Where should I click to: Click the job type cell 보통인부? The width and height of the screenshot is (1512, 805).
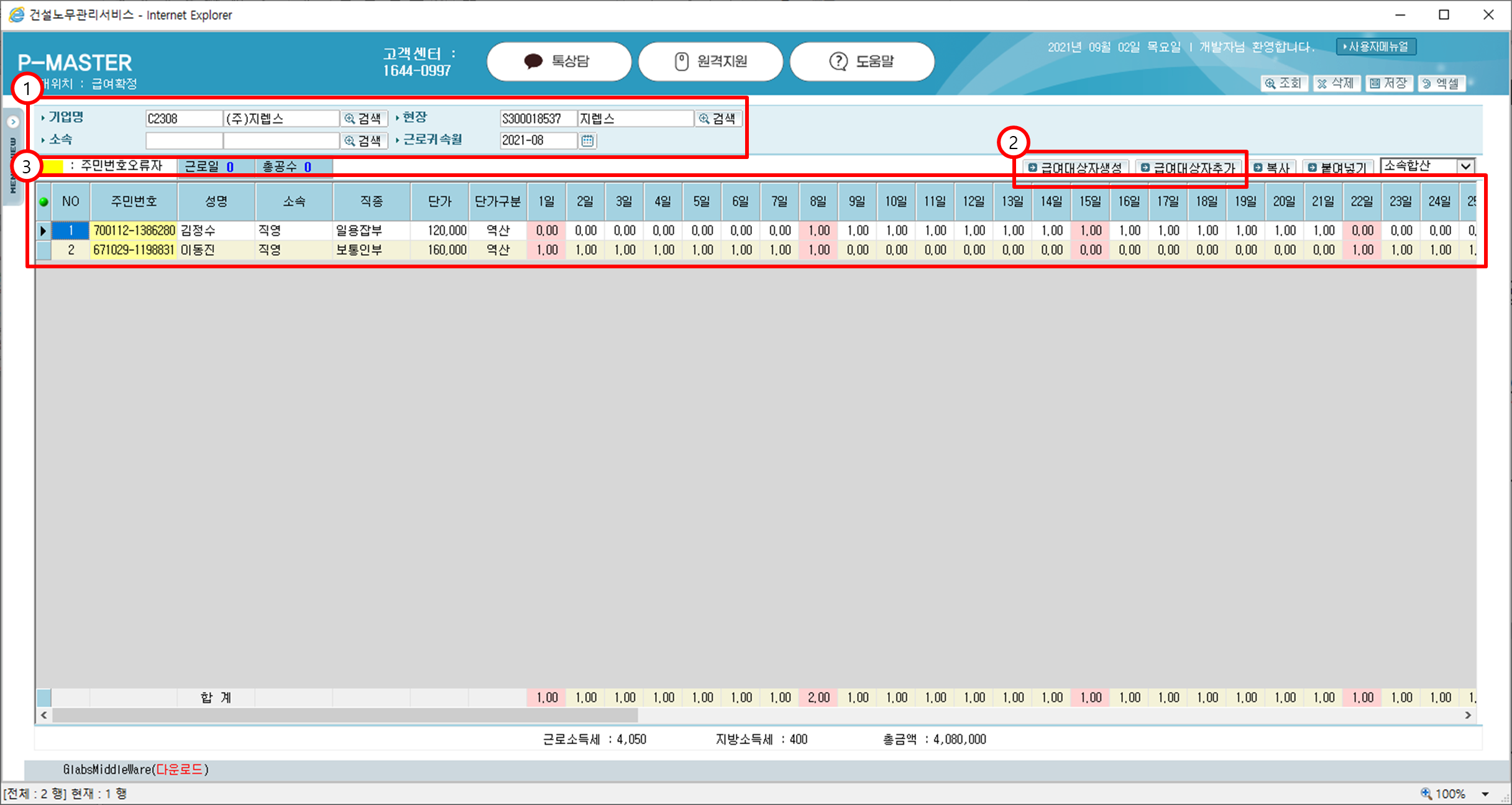click(372, 250)
